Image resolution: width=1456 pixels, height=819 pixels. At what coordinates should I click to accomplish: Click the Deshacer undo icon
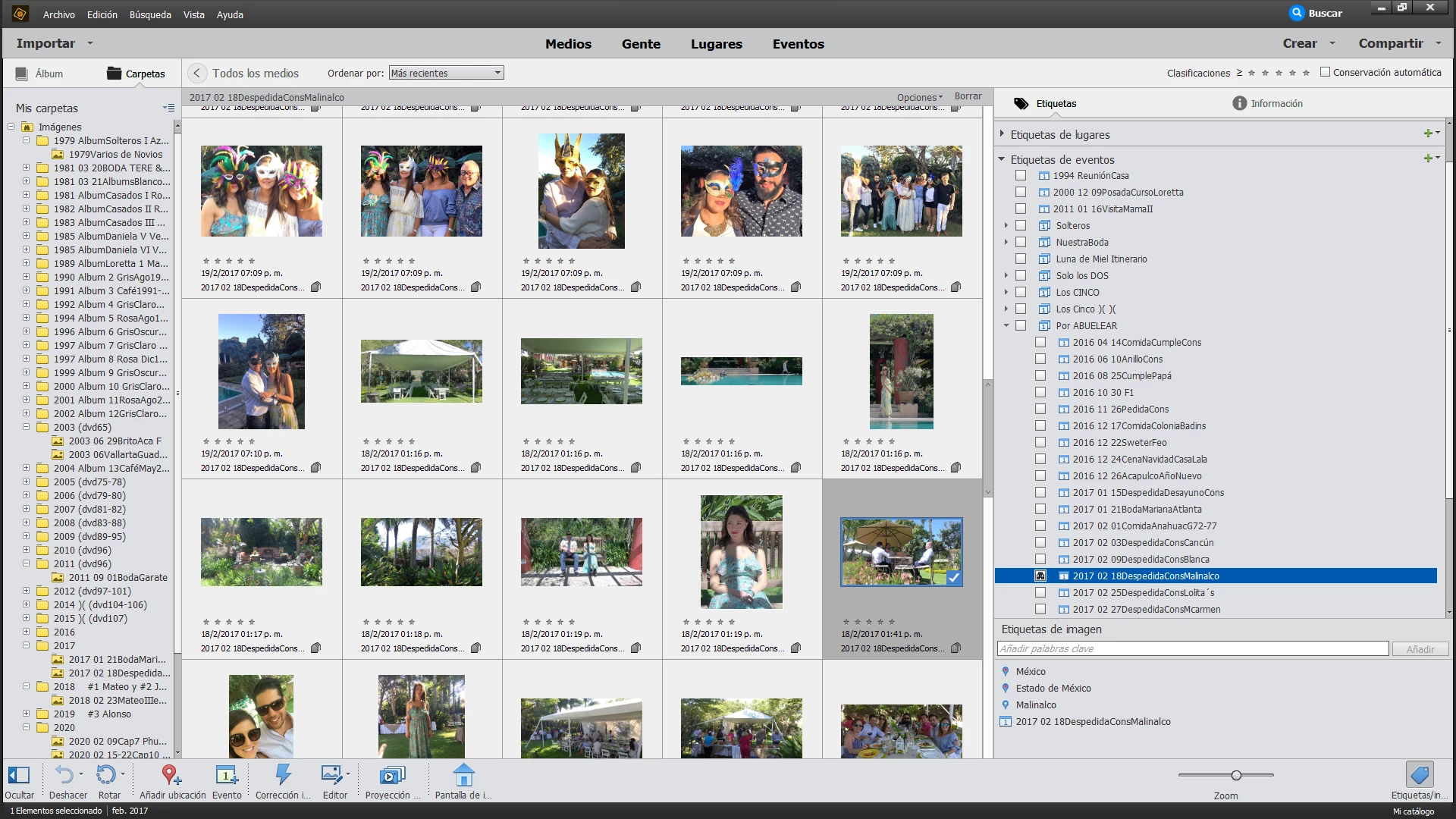coord(64,776)
